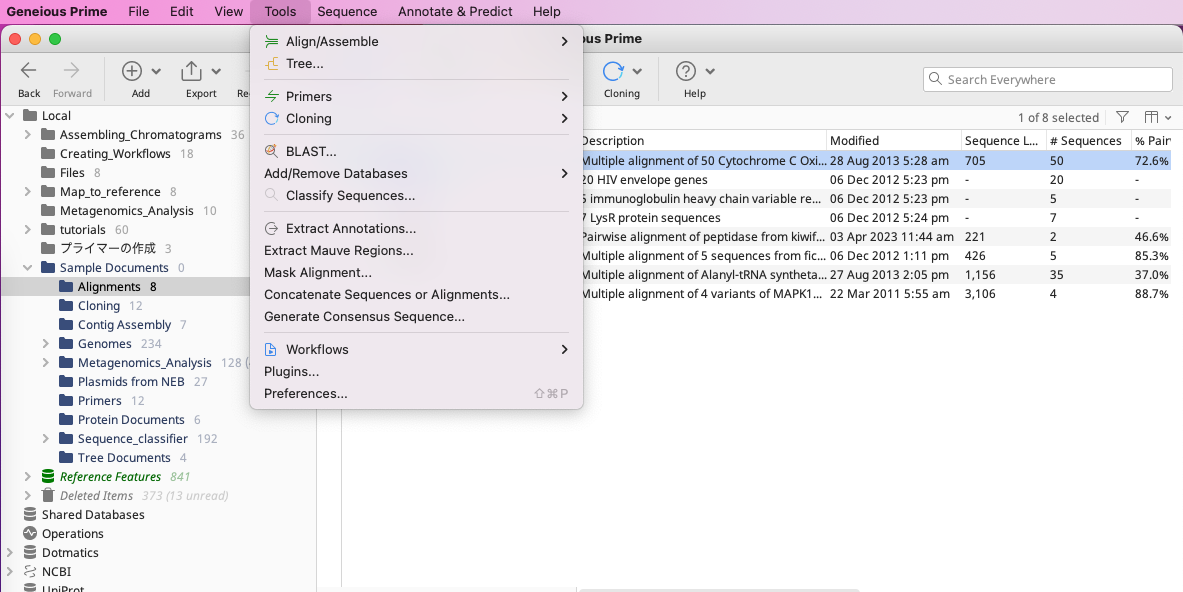Click the Export toolbar icon

191,71
